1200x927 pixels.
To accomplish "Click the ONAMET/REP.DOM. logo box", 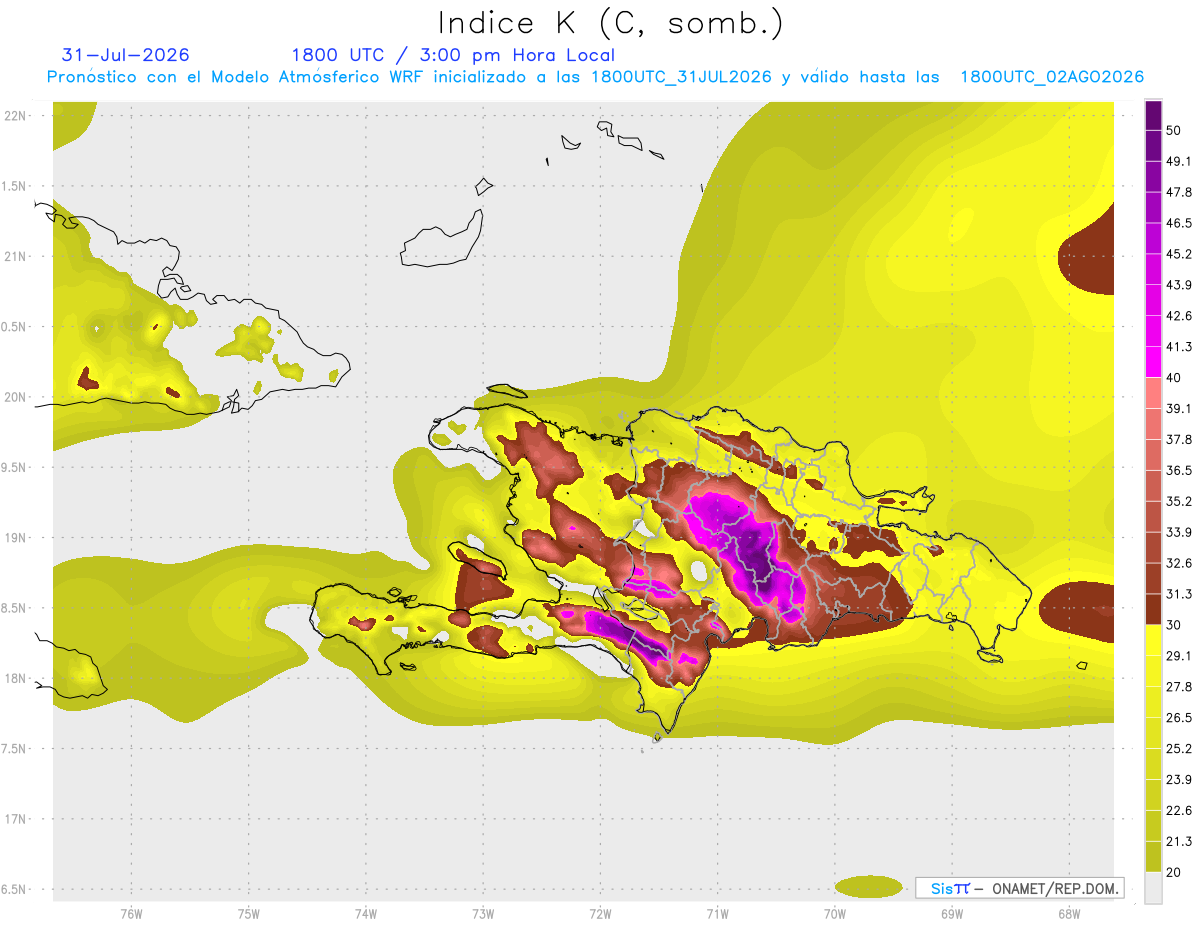I will [1019, 888].
